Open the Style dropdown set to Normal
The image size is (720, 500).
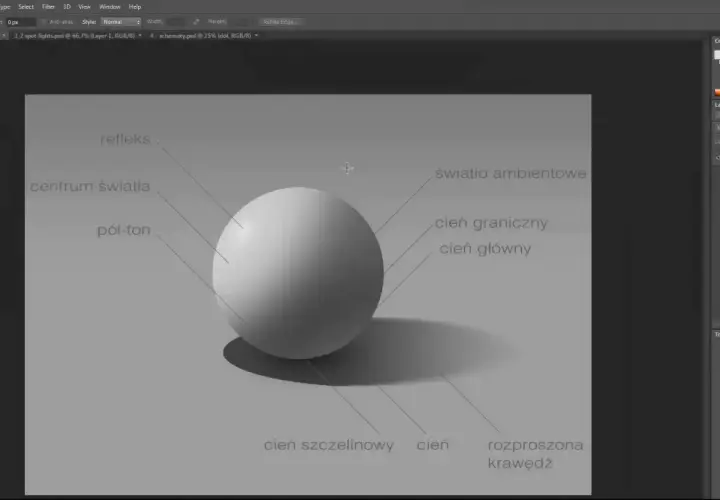click(121, 22)
